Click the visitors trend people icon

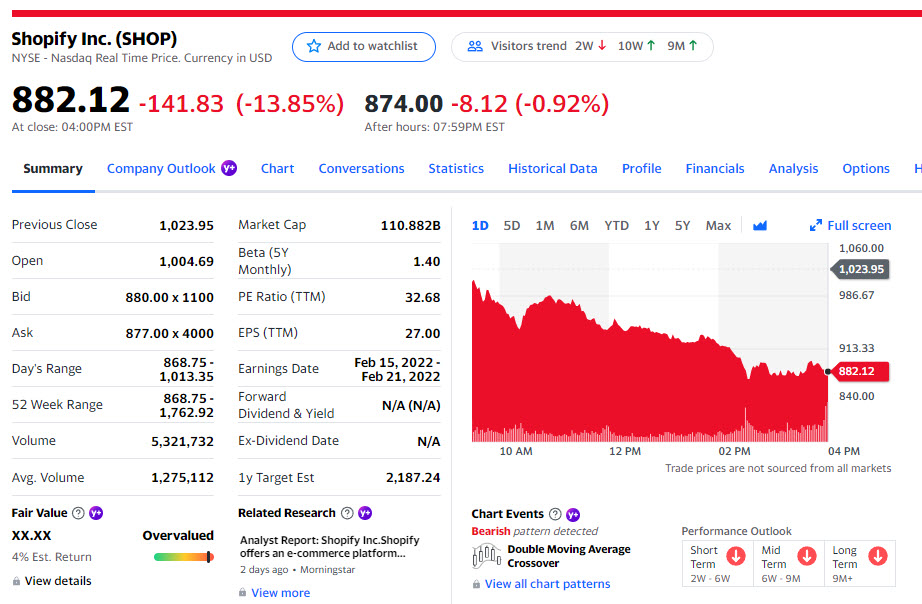475,46
